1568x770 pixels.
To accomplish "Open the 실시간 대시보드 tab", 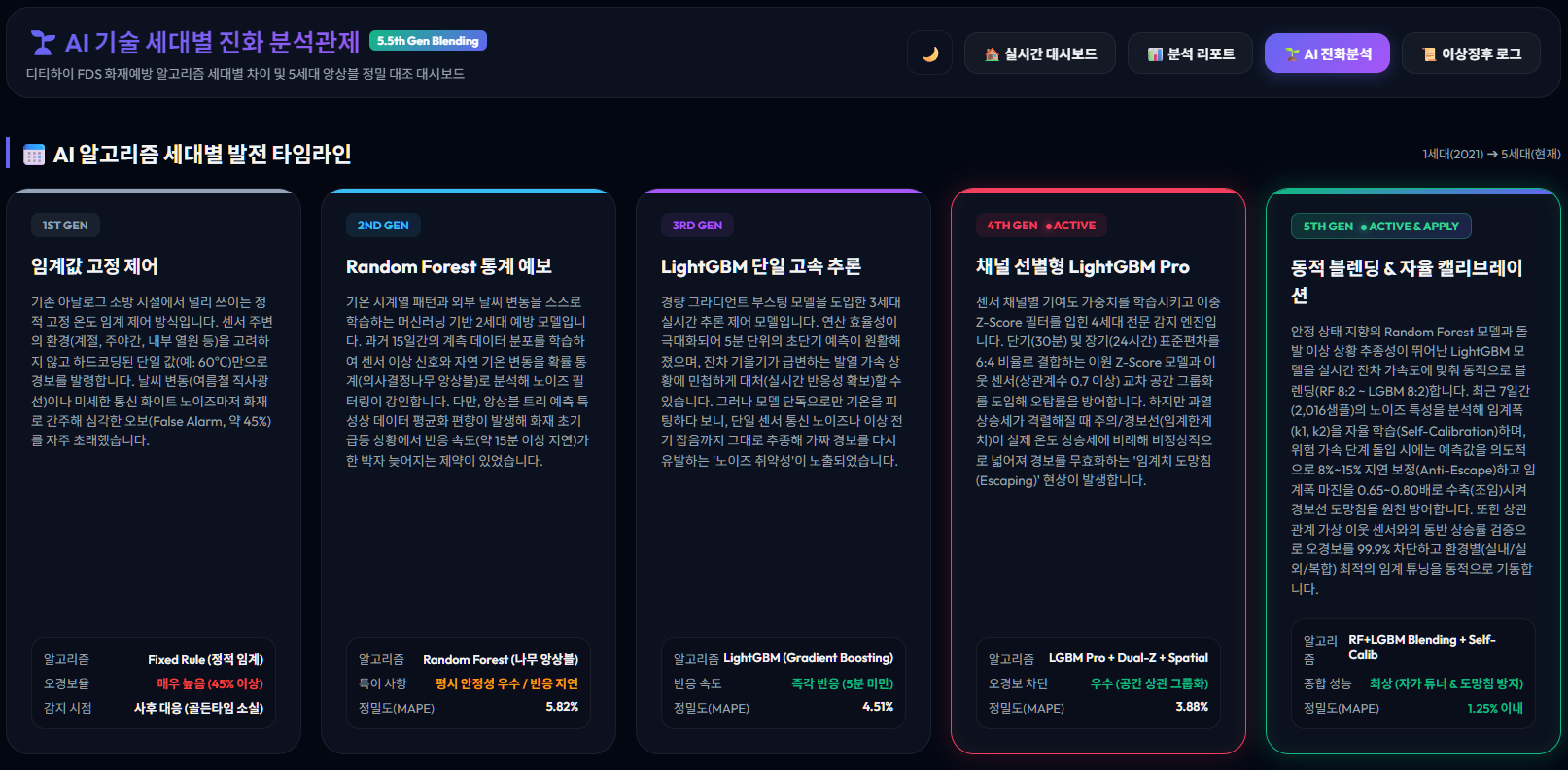I will [1040, 53].
